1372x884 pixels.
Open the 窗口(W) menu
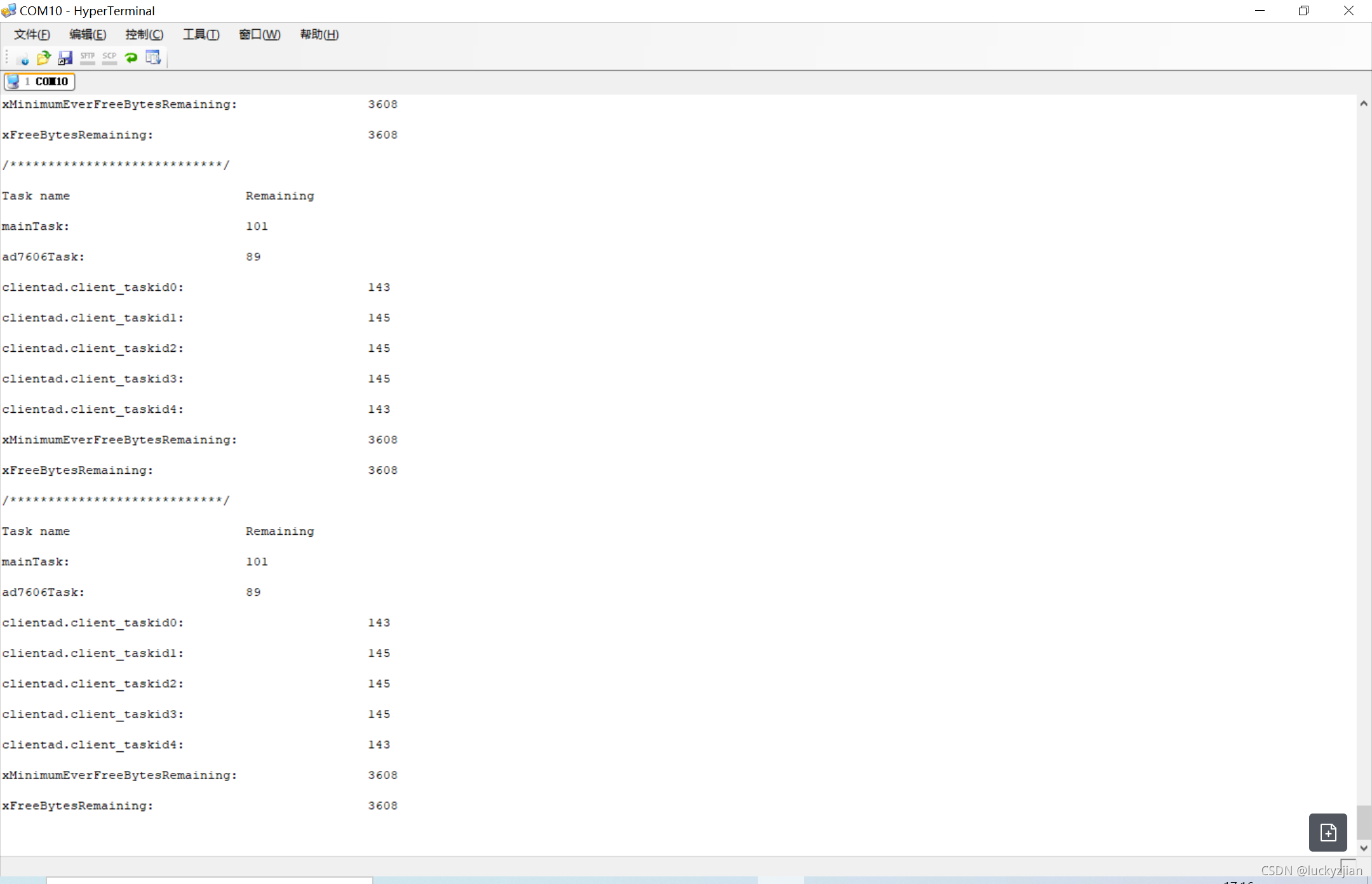coord(259,34)
